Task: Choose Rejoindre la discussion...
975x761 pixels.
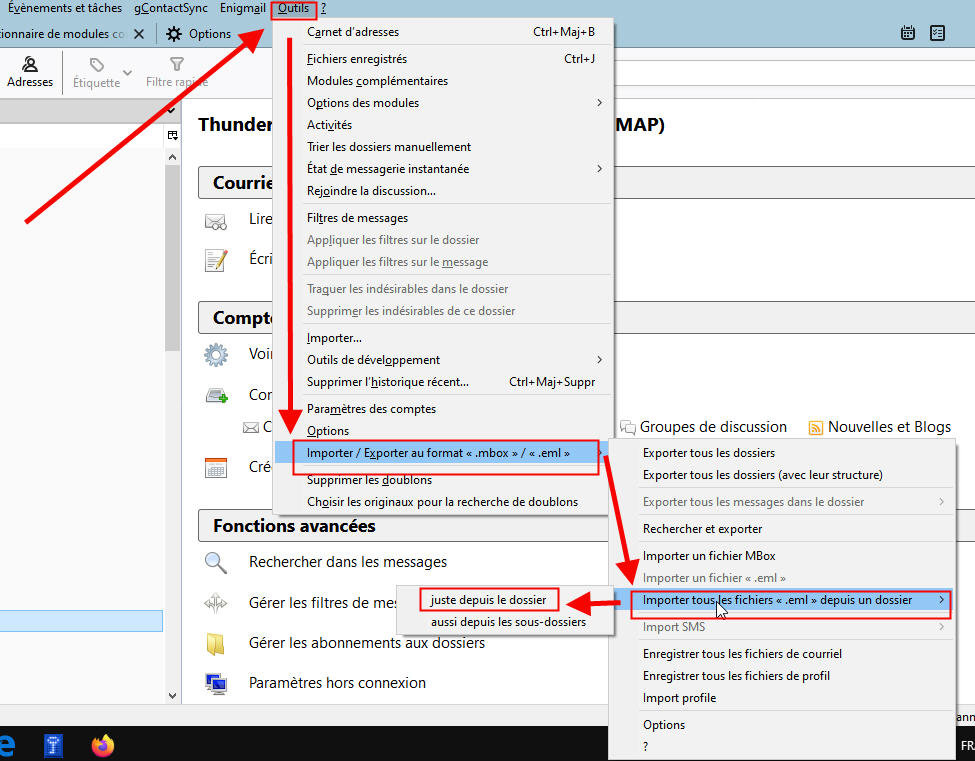Action: point(444,191)
